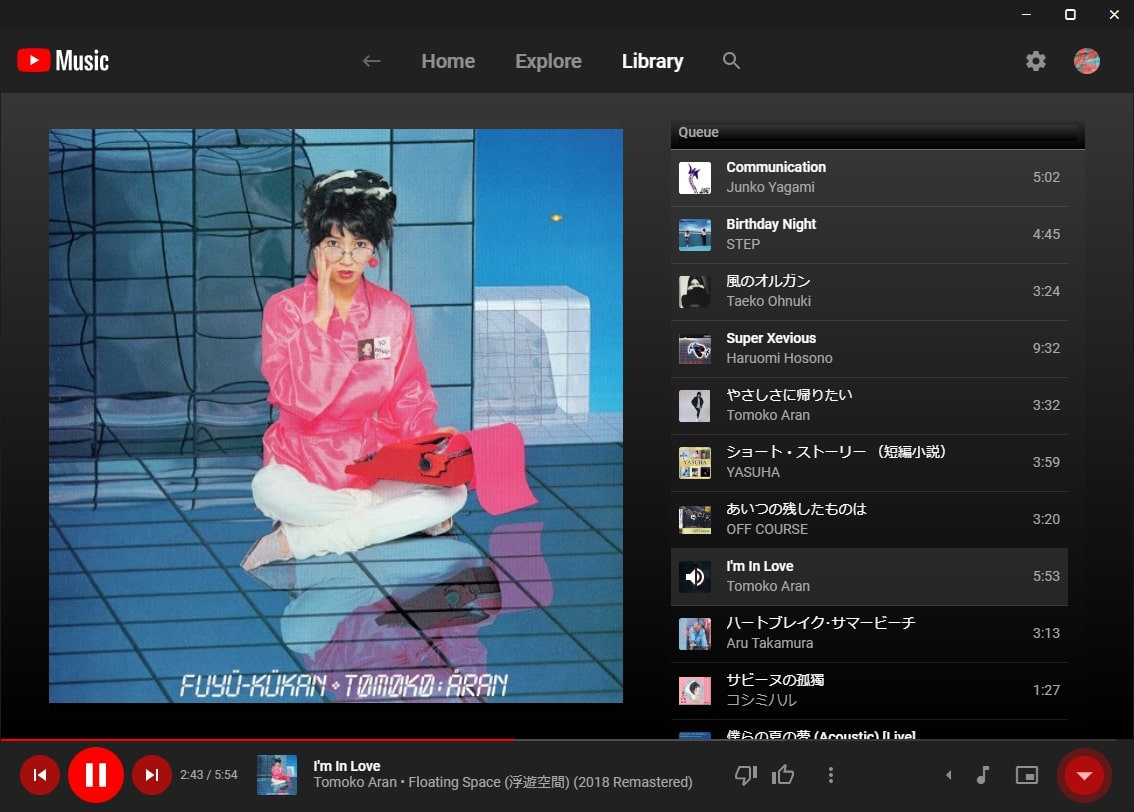The height and width of the screenshot is (812, 1134).
Task: Open settings via the gear icon
Action: pyautogui.click(x=1036, y=61)
